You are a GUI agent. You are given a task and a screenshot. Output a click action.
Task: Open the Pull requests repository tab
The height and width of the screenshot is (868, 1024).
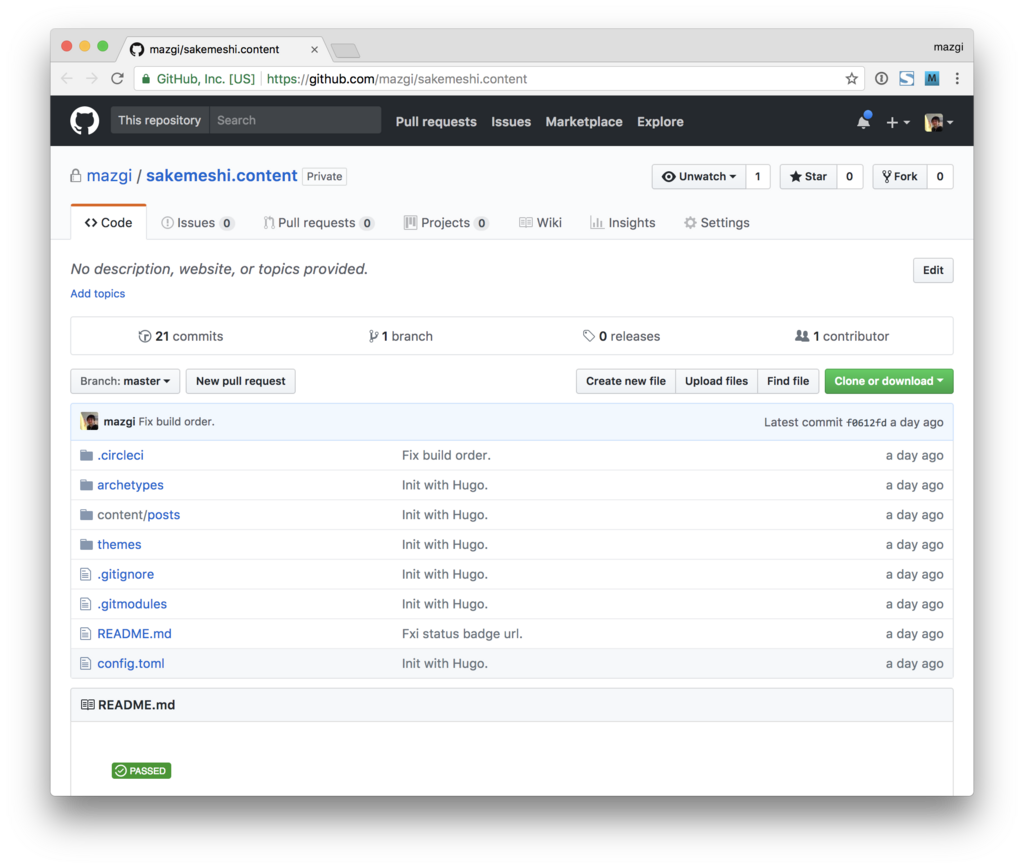click(x=318, y=223)
